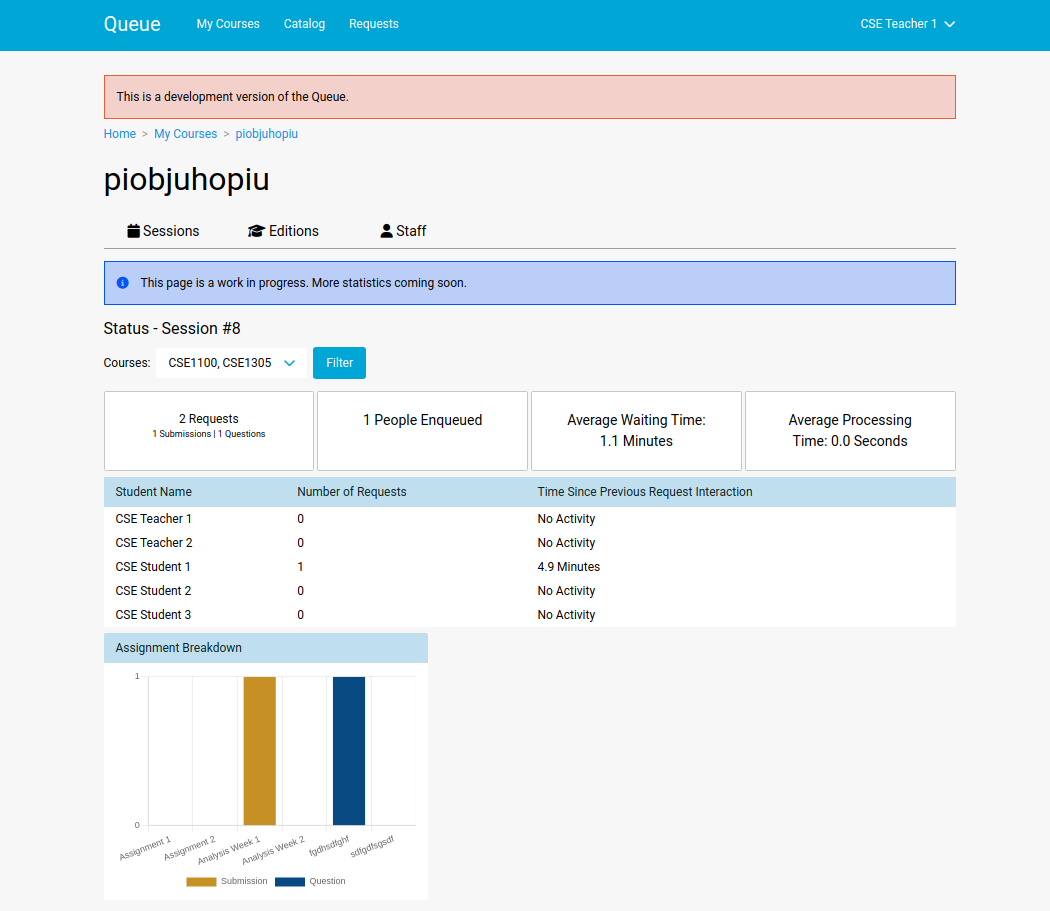This screenshot has width=1050, height=911.
Task: Click the chevron beside CSE Teacher 1
Action: [x=950, y=24]
